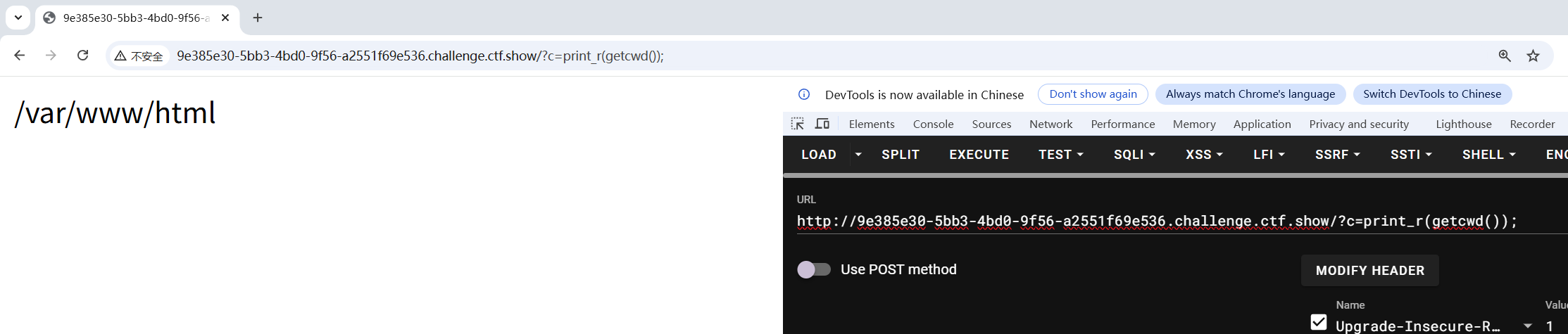Click the MODIFY HEADER button
Screen dimensions: 1568x334
click(x=1369, y=271)
